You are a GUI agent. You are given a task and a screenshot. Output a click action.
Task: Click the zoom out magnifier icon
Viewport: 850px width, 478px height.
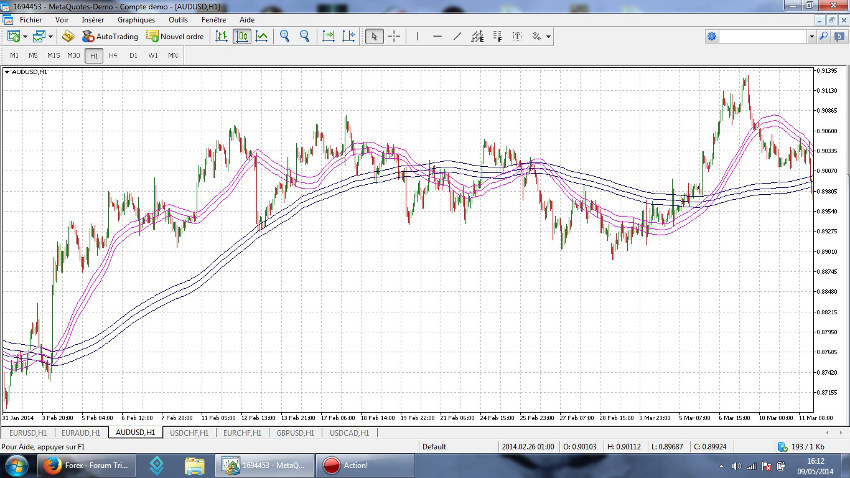(304, 36)
